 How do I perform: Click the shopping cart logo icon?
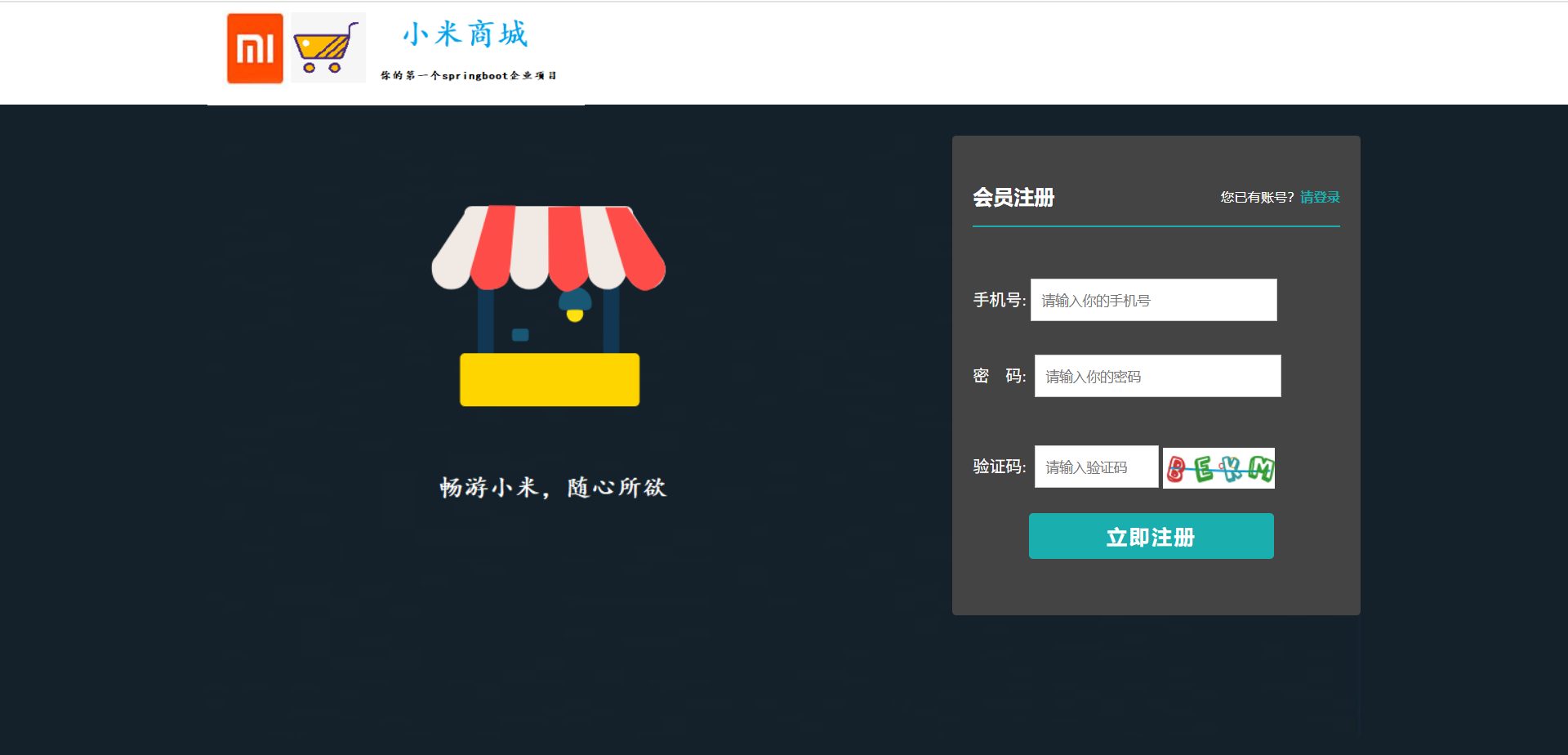[x=328, y=47]
